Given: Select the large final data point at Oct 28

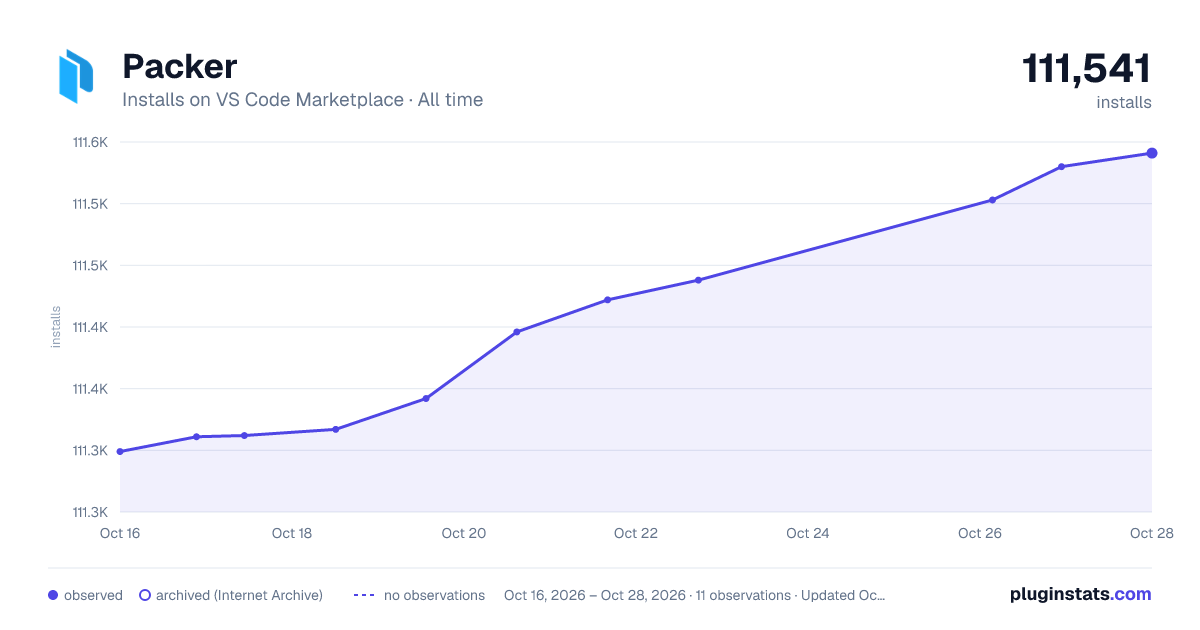Looking at the screenshot, I should [1152, 153].
